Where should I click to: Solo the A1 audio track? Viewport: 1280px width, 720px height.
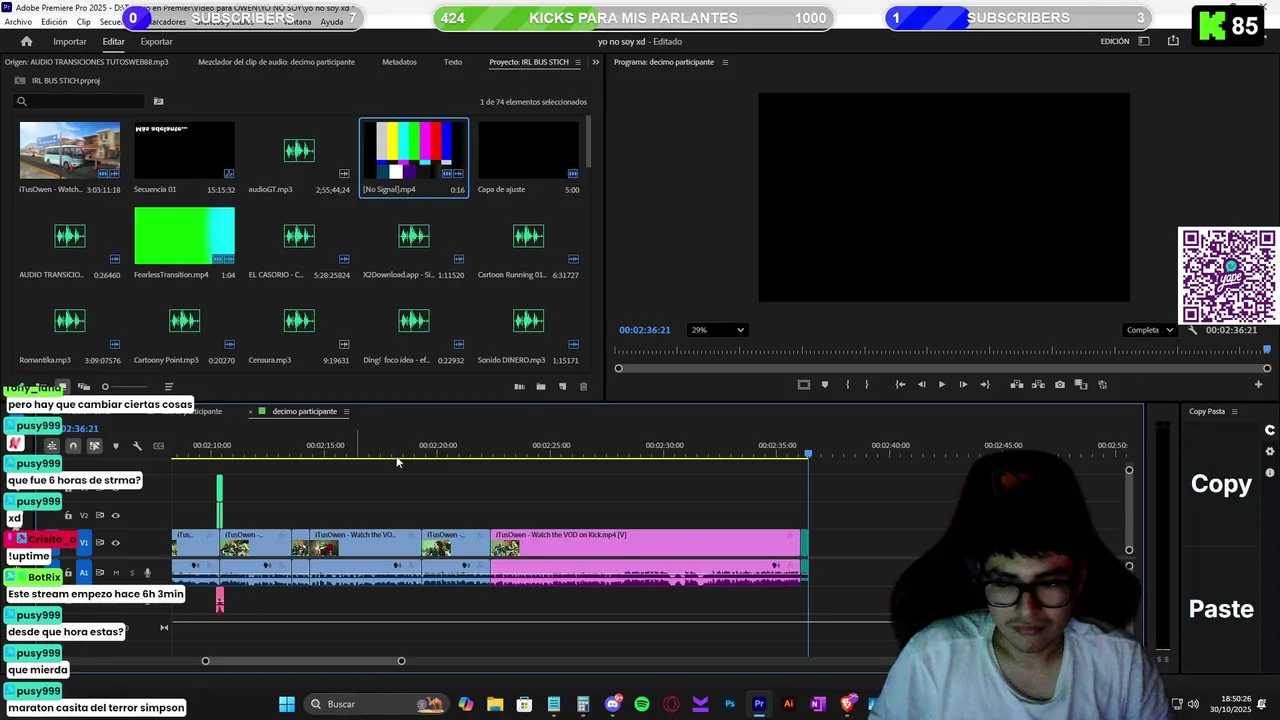pos(131,573)
